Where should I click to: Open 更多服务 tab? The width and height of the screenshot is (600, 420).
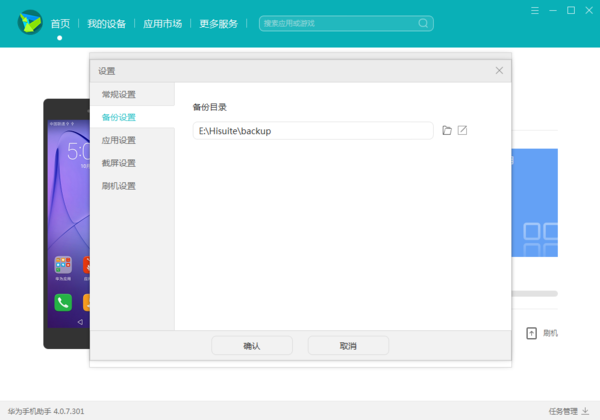click(219, 23)
